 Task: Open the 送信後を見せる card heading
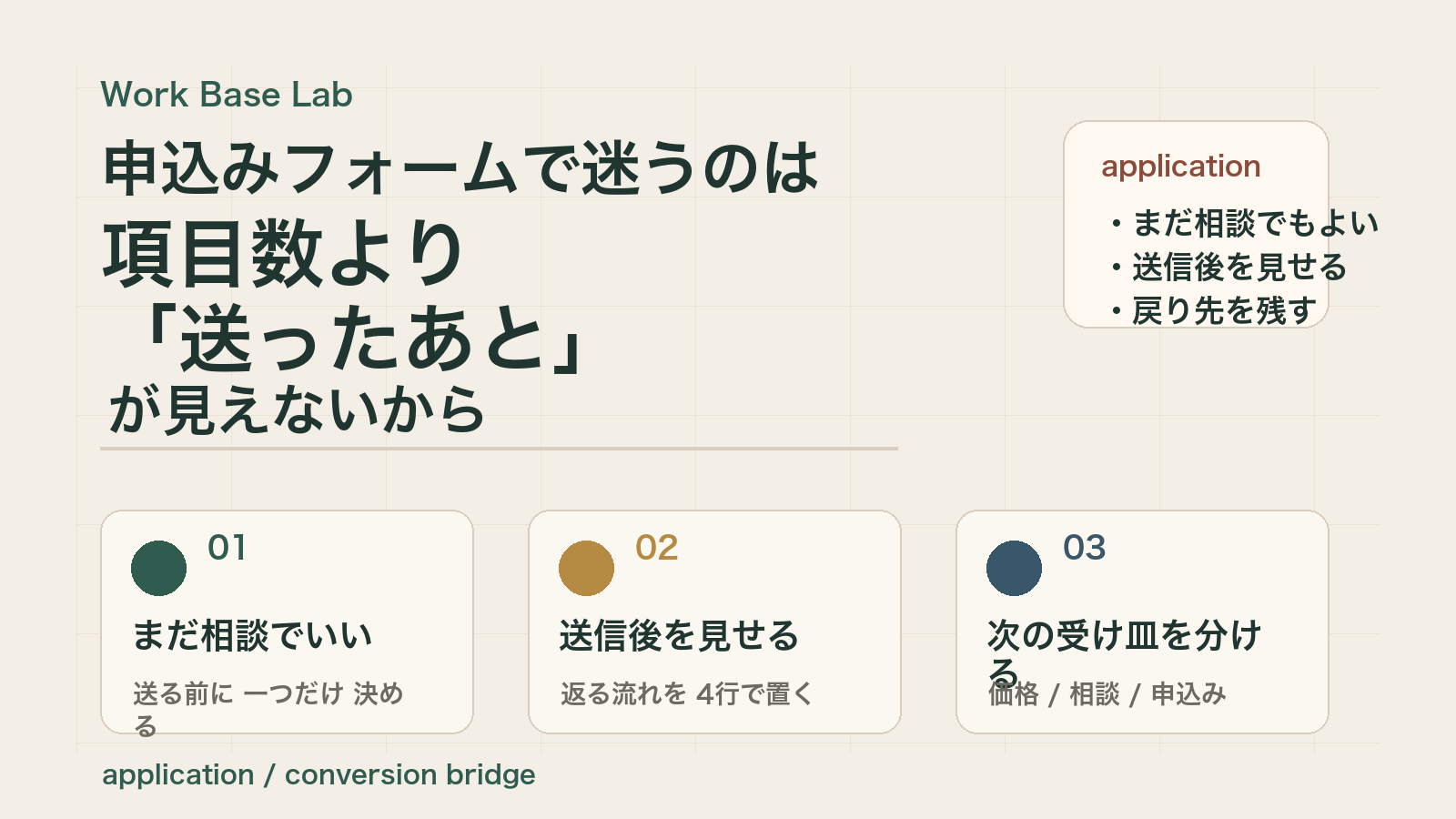tap(679, 635)
